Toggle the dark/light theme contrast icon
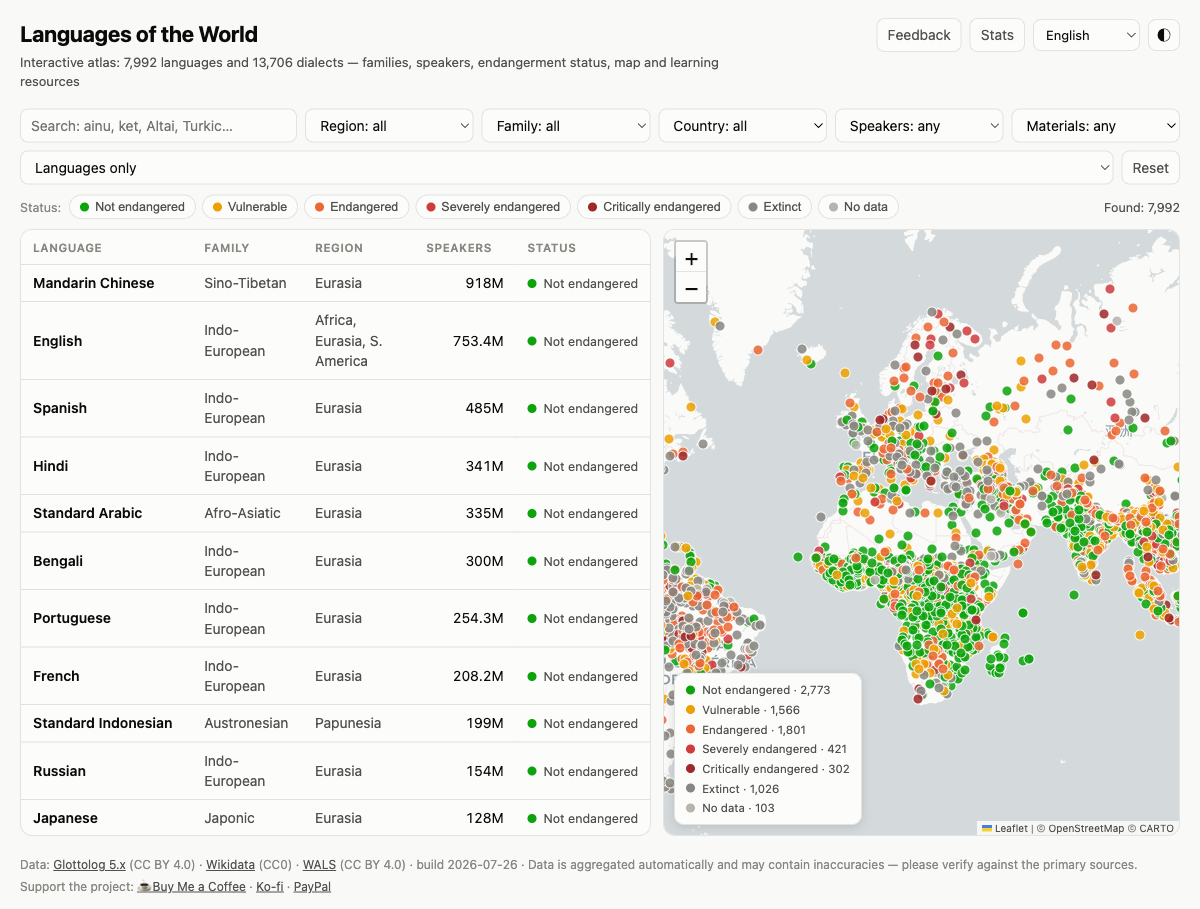Screen dimensions: 1200x909 click(1163, 35)
